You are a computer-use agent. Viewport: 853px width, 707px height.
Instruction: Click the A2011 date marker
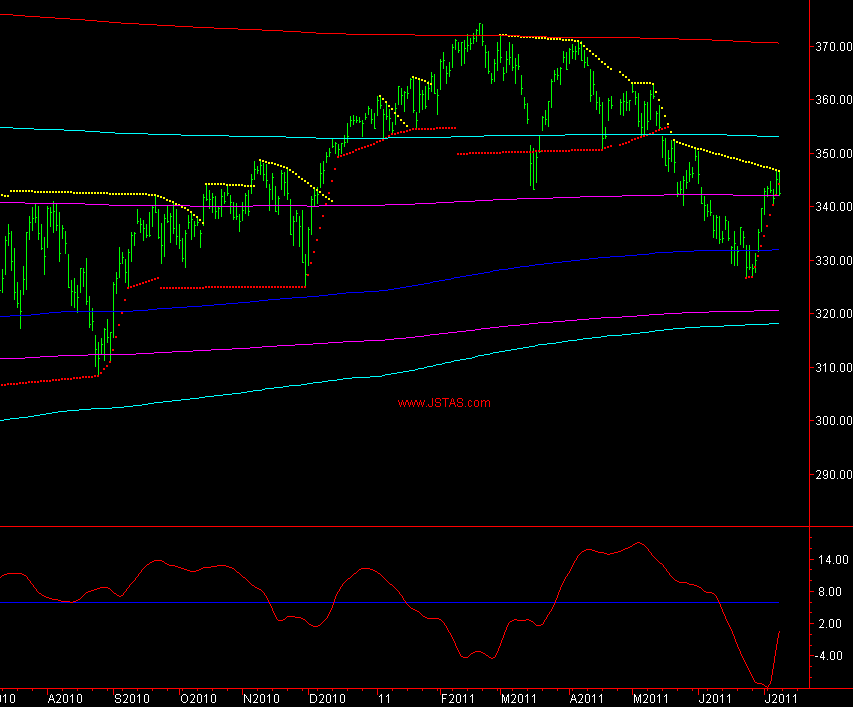pyautogui.click(x=585, y=698)
